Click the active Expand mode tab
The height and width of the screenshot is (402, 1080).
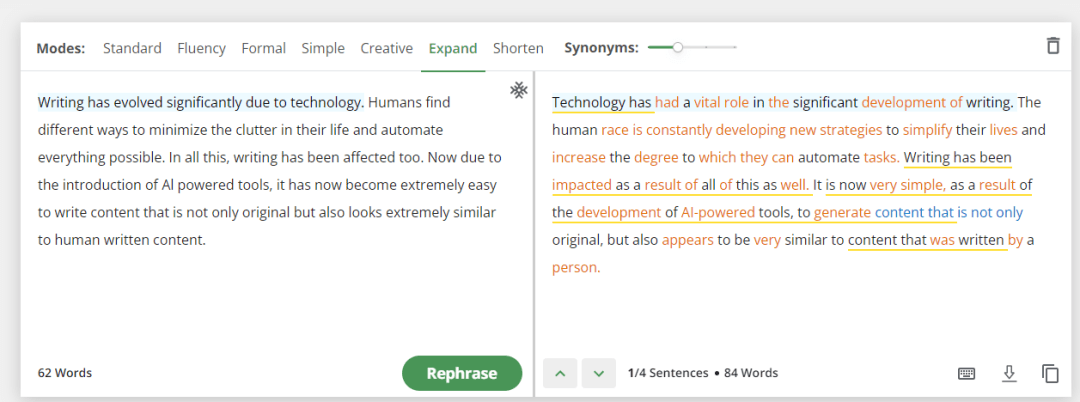click(x=453, y=49)
